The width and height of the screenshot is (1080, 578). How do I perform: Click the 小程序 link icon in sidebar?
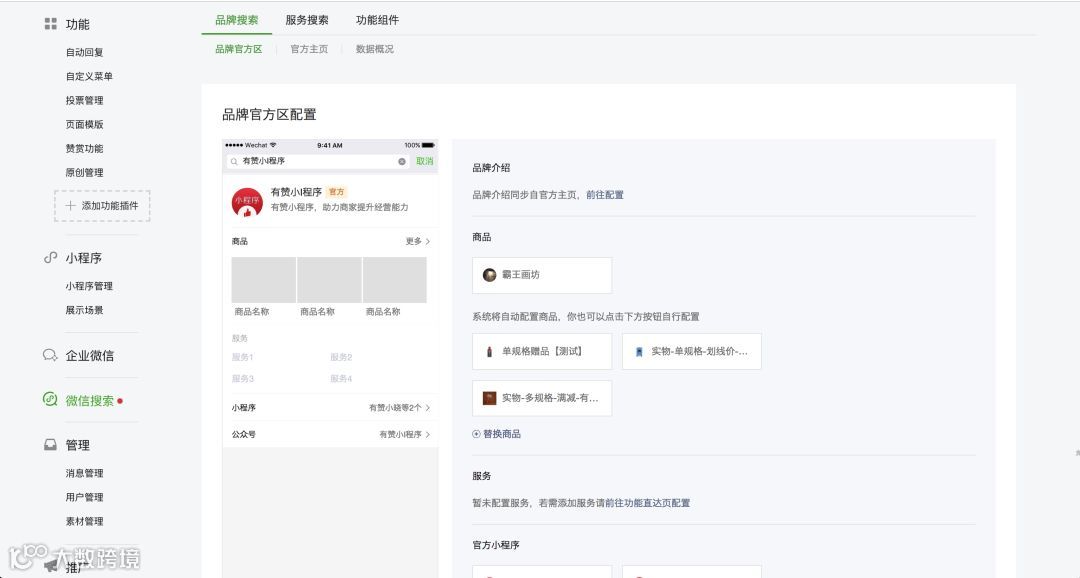(x=50, y=258)
